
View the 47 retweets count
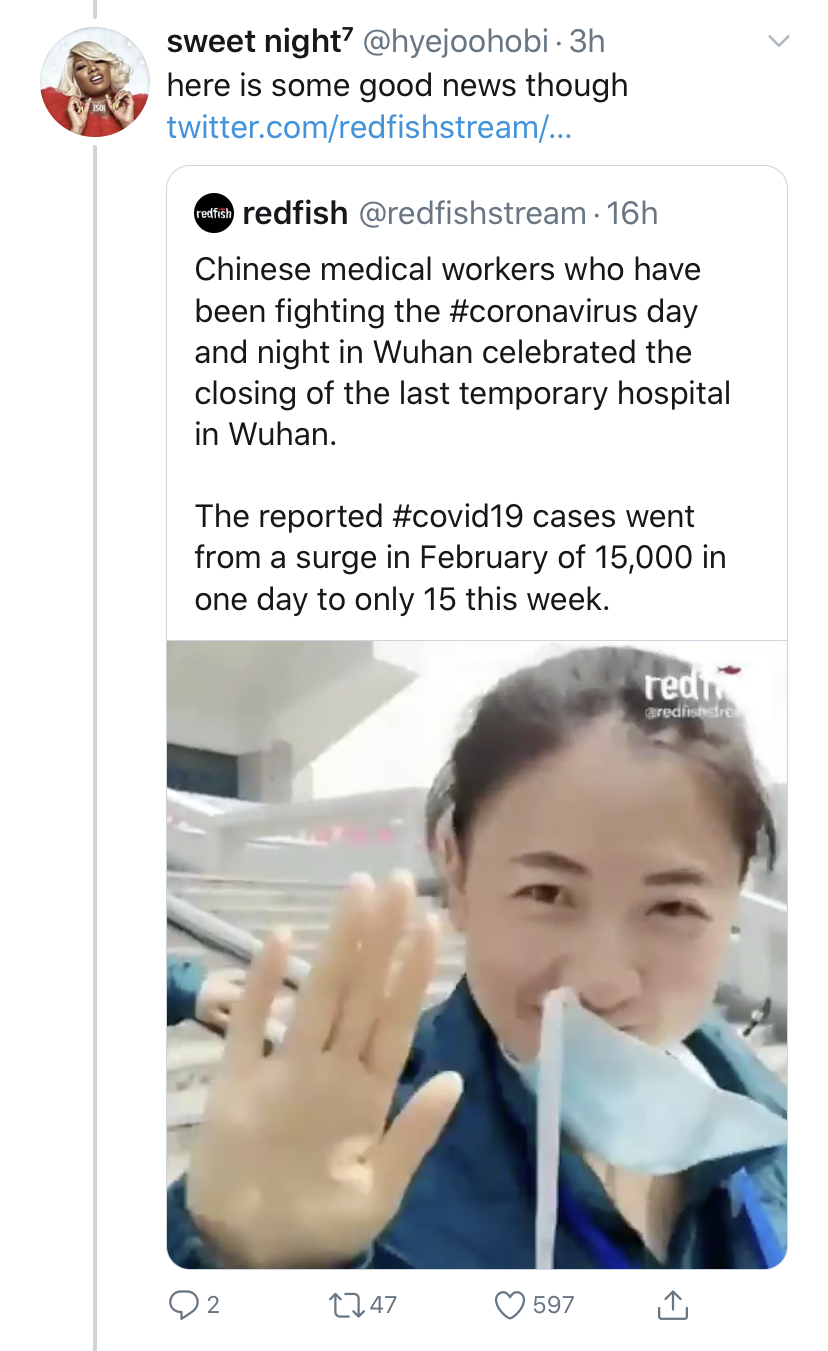pyautogui.click(x=383, y=1304)
